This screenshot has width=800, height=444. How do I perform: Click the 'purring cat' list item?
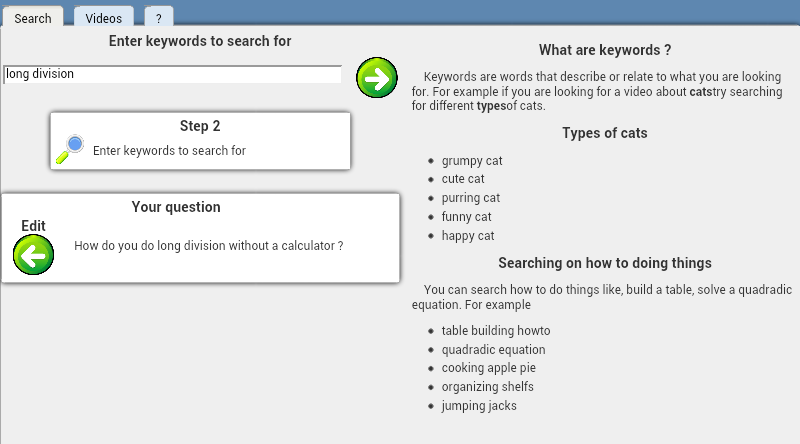tap(470, 198)
